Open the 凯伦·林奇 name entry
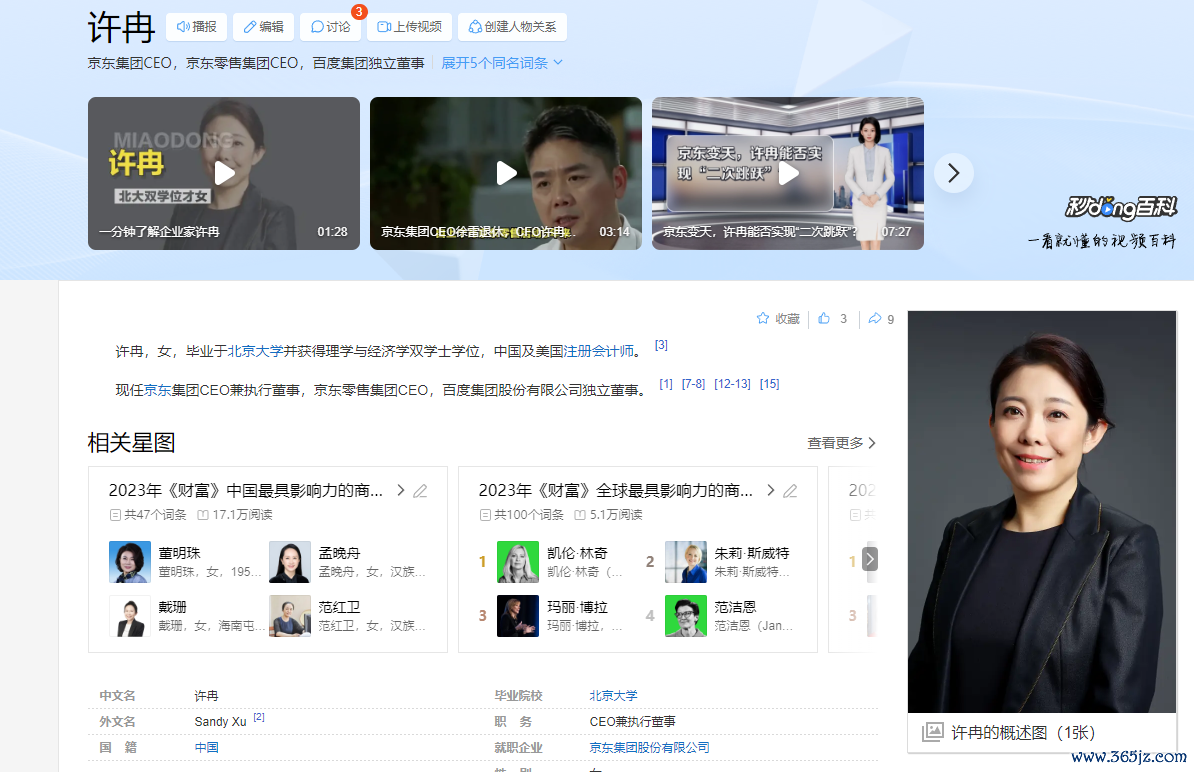1194x772 pixels. [x=577, y=553]
